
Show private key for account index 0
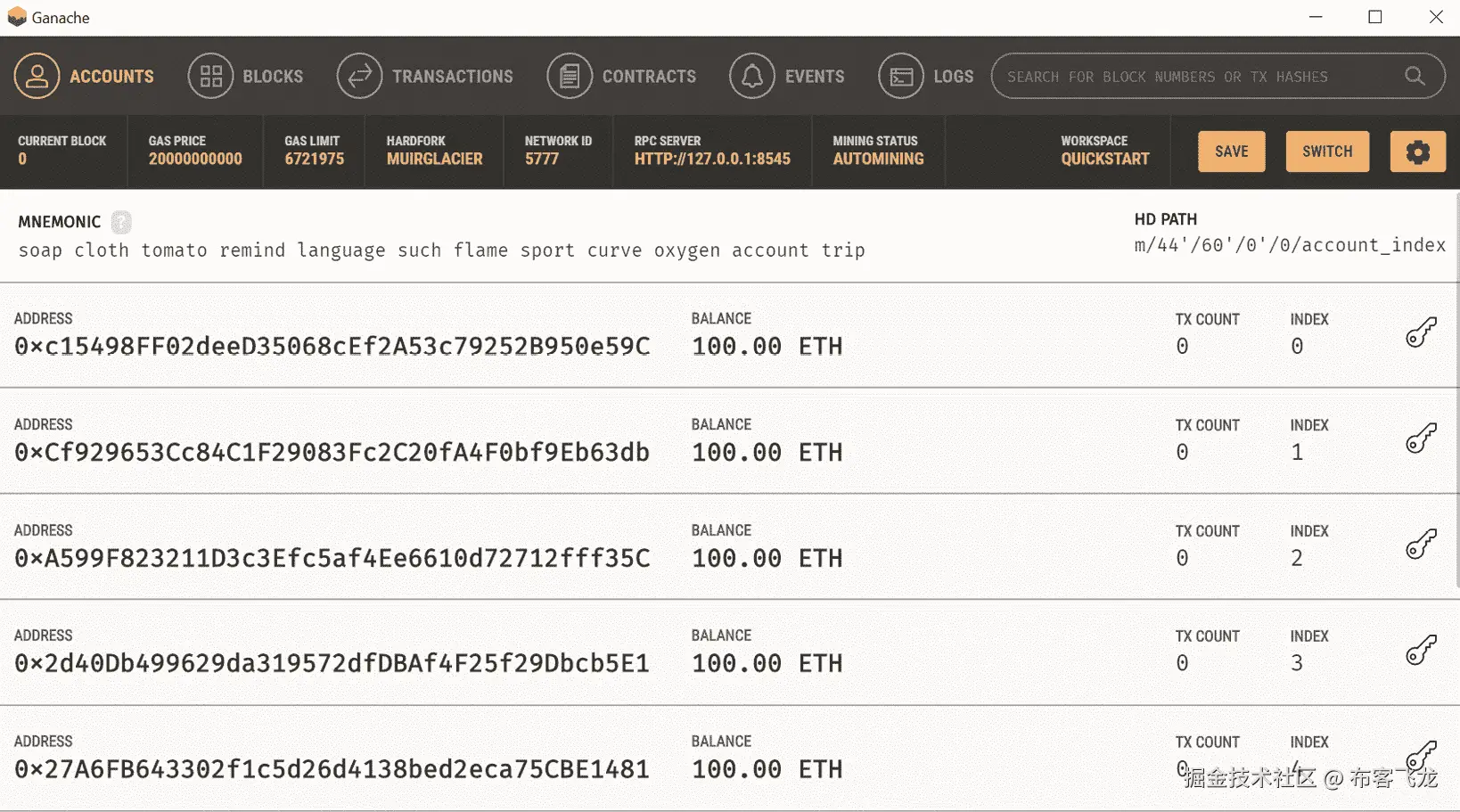coord(1421,332)
